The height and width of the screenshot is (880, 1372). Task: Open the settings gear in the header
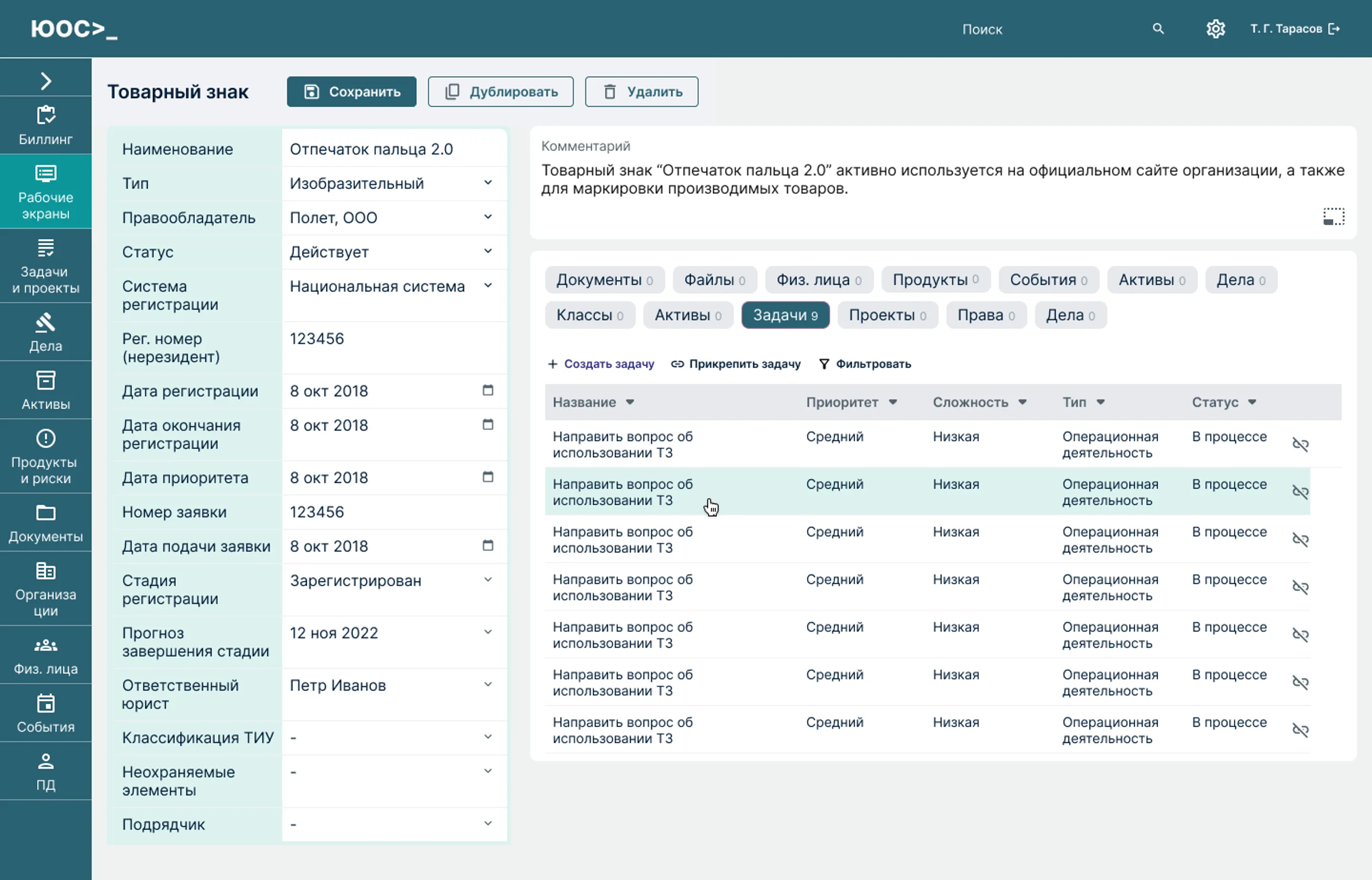1215,29
